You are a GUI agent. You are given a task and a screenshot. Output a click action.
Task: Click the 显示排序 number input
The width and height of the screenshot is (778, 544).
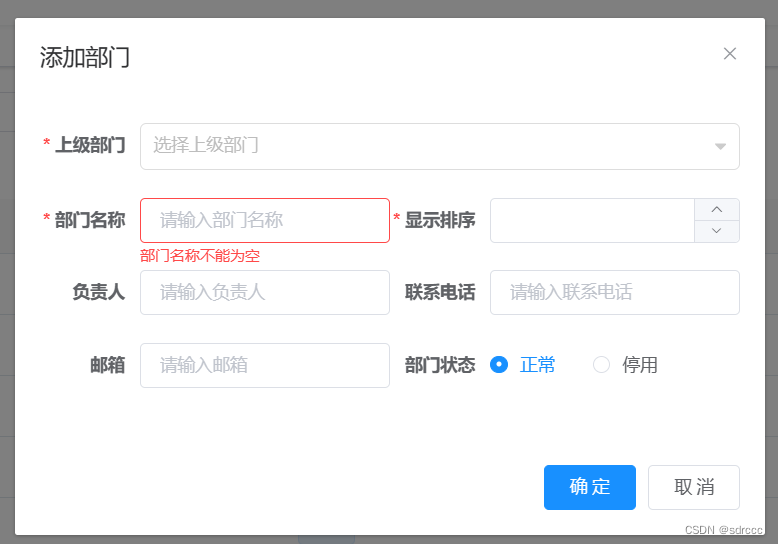tap(592, 220)
